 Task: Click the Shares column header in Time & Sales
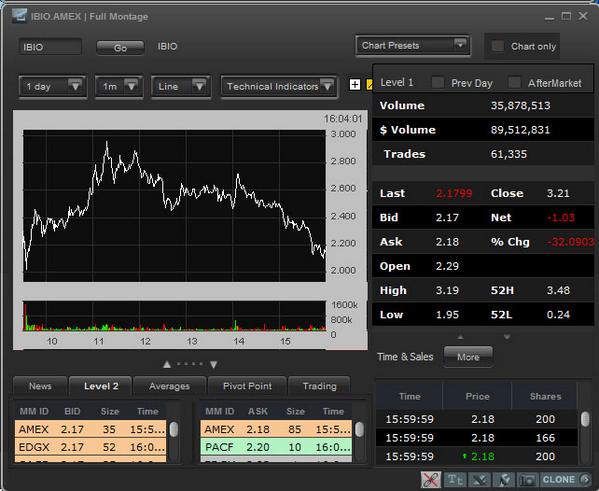[545, 396]
